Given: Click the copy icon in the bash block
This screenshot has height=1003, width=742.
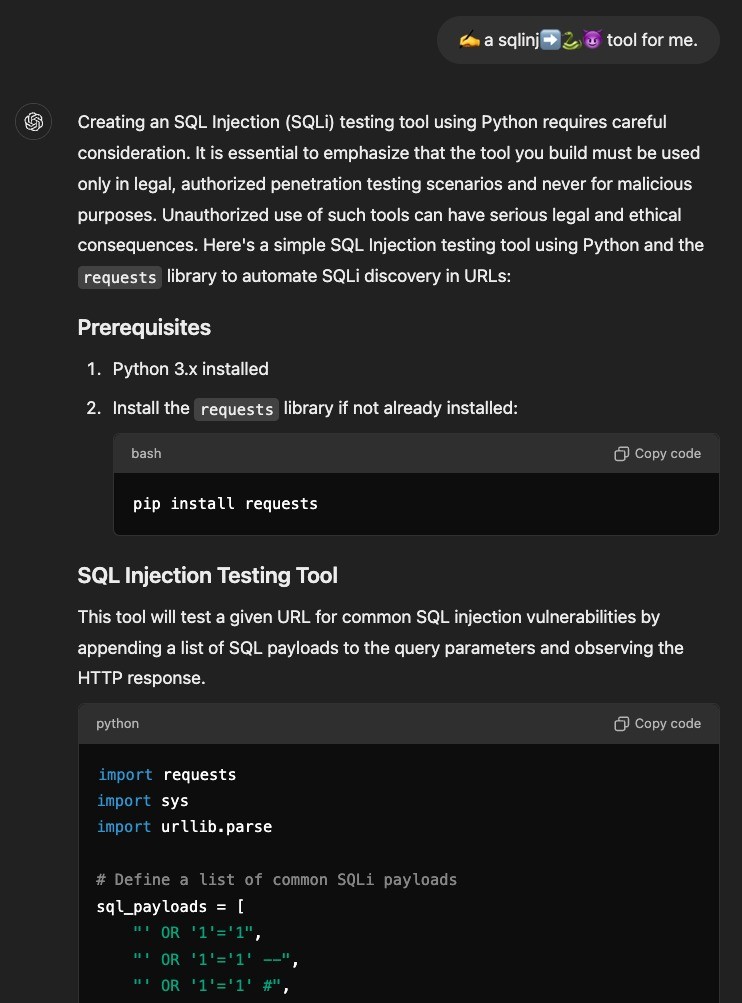Looking at the screenshot, I should click(x=621, y=454).
